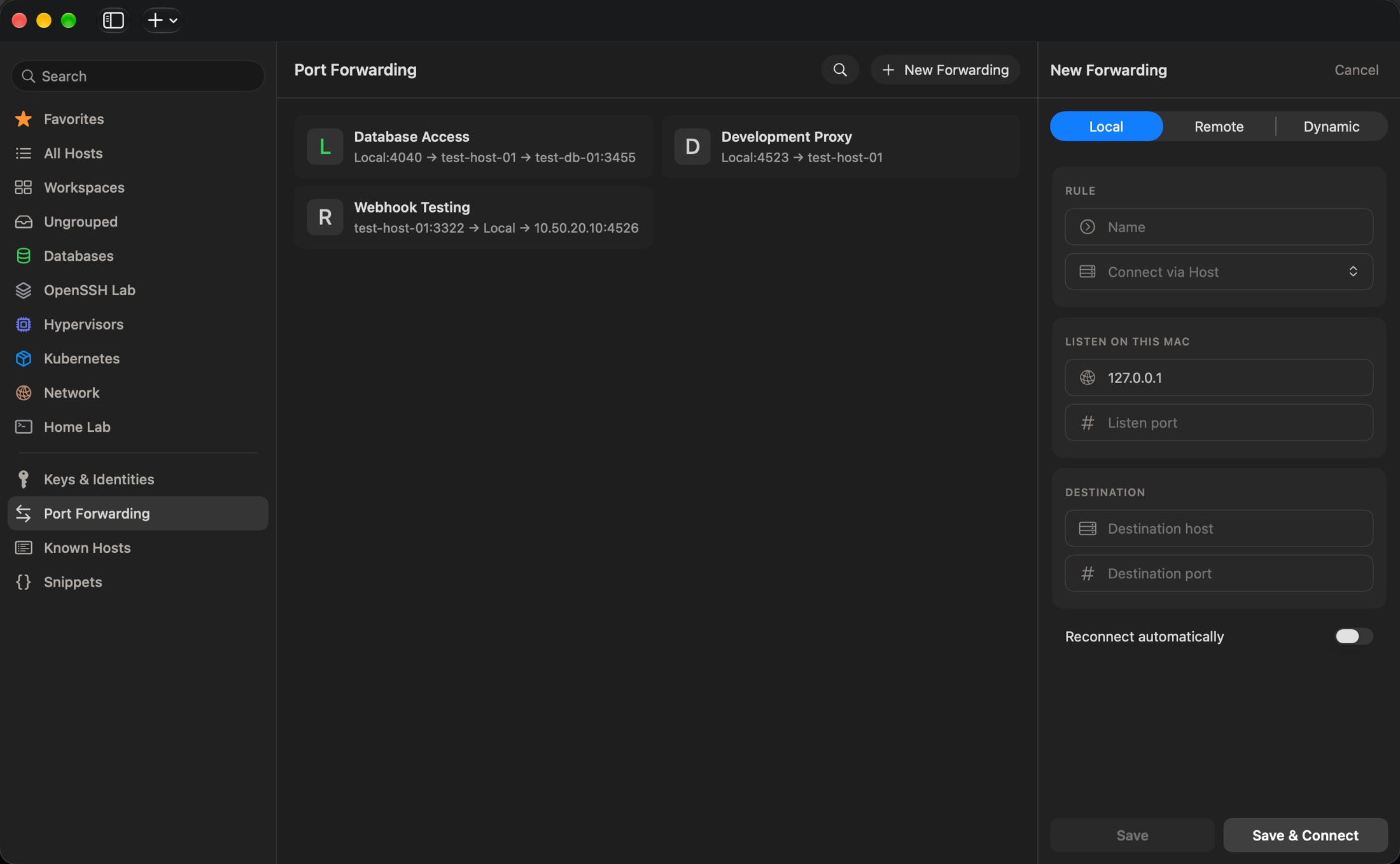Open Favorites star in sidebar

[x=24, y=119]
